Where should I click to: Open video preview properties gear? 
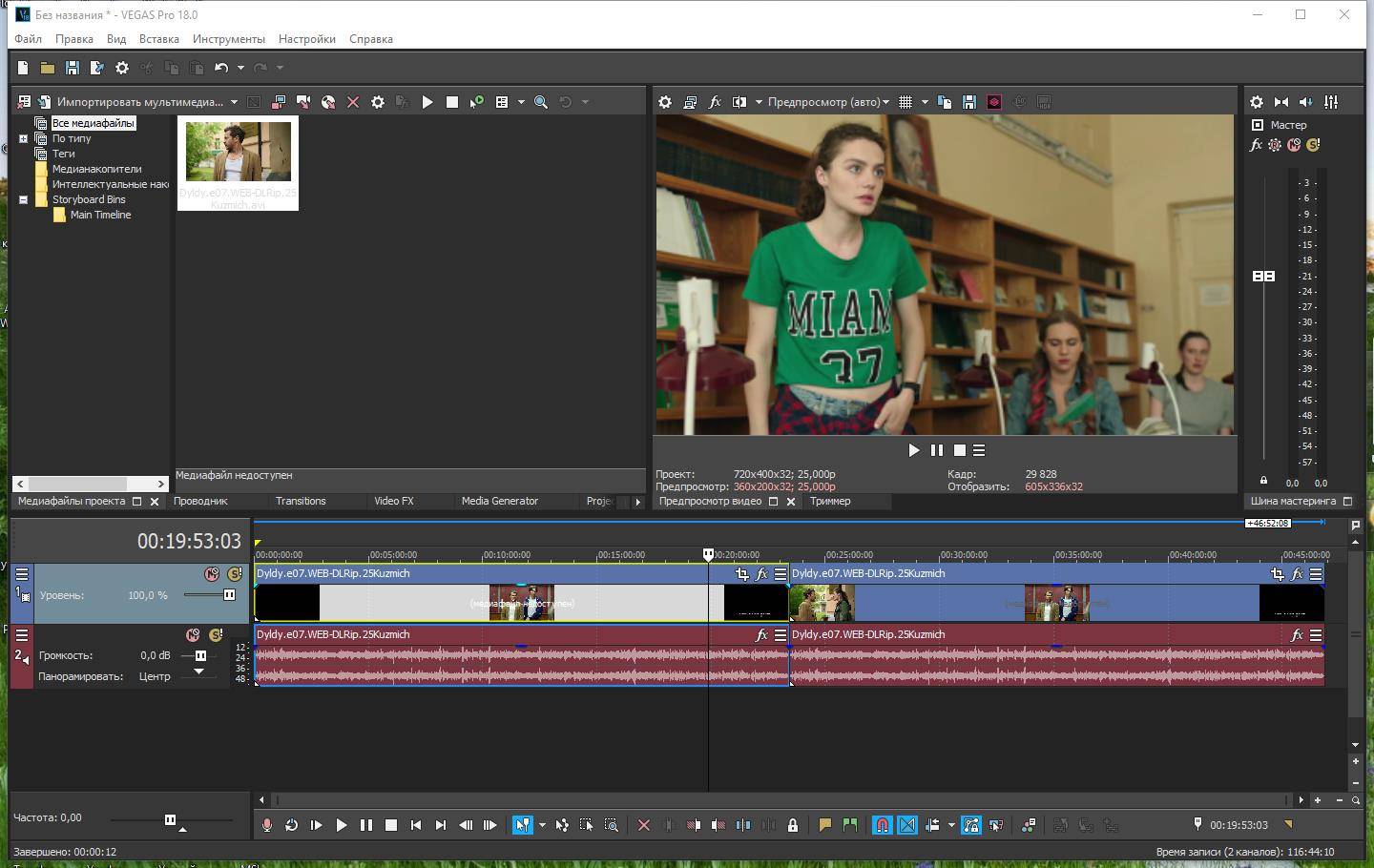[x=665, y=102]
